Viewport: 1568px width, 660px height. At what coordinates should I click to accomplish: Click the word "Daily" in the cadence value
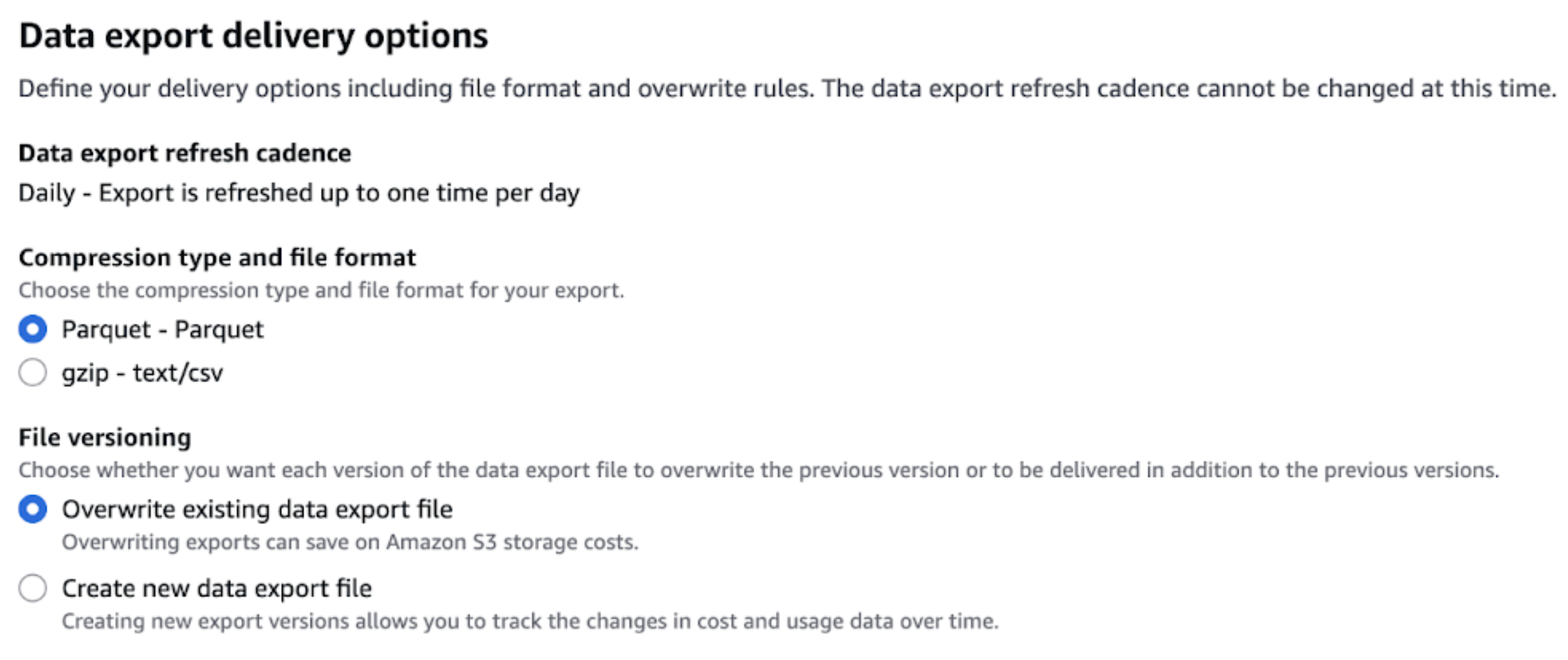click(x=47, y=193)
